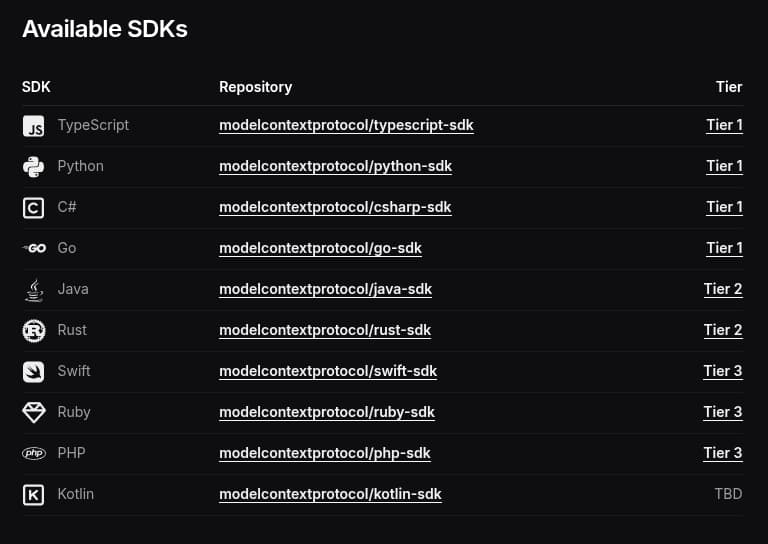
Task: Click the Tier 3 link for PHP
Action: (x=723, y=454)
